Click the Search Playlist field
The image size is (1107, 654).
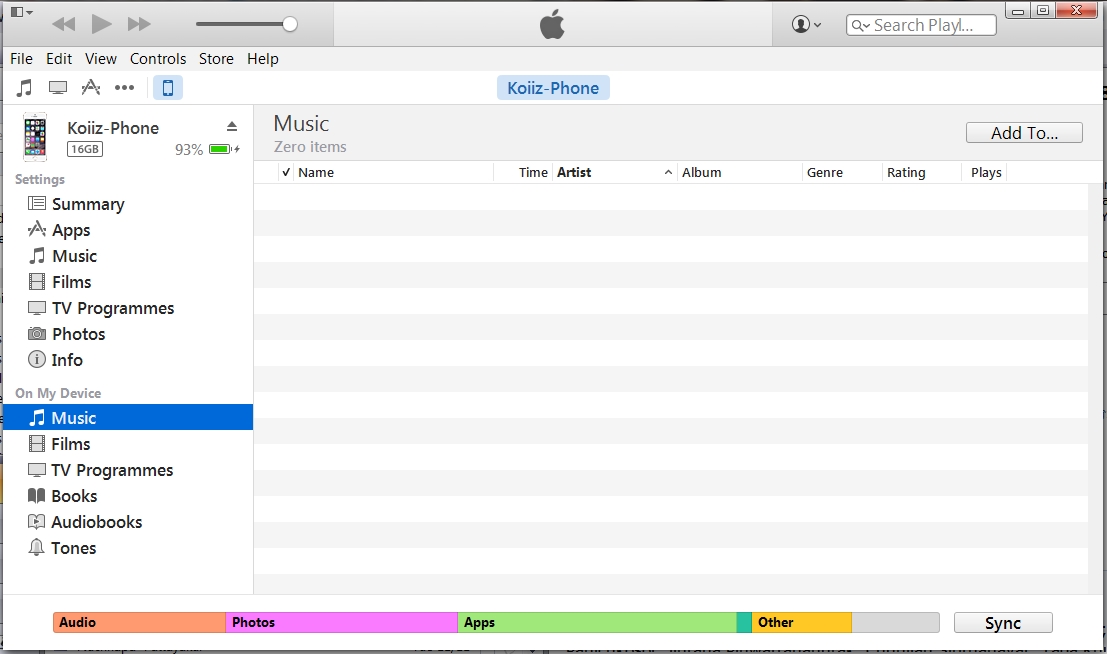pyautogui.click(x=921, y=25)
